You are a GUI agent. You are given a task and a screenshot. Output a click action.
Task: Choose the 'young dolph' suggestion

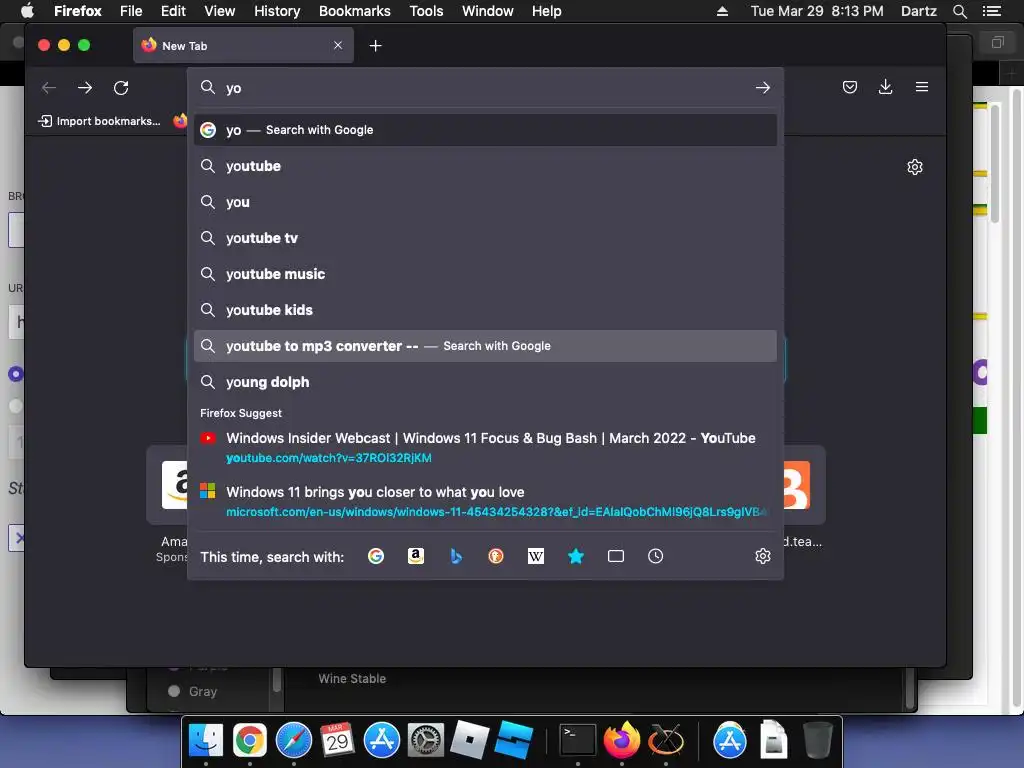click(485, 382)
